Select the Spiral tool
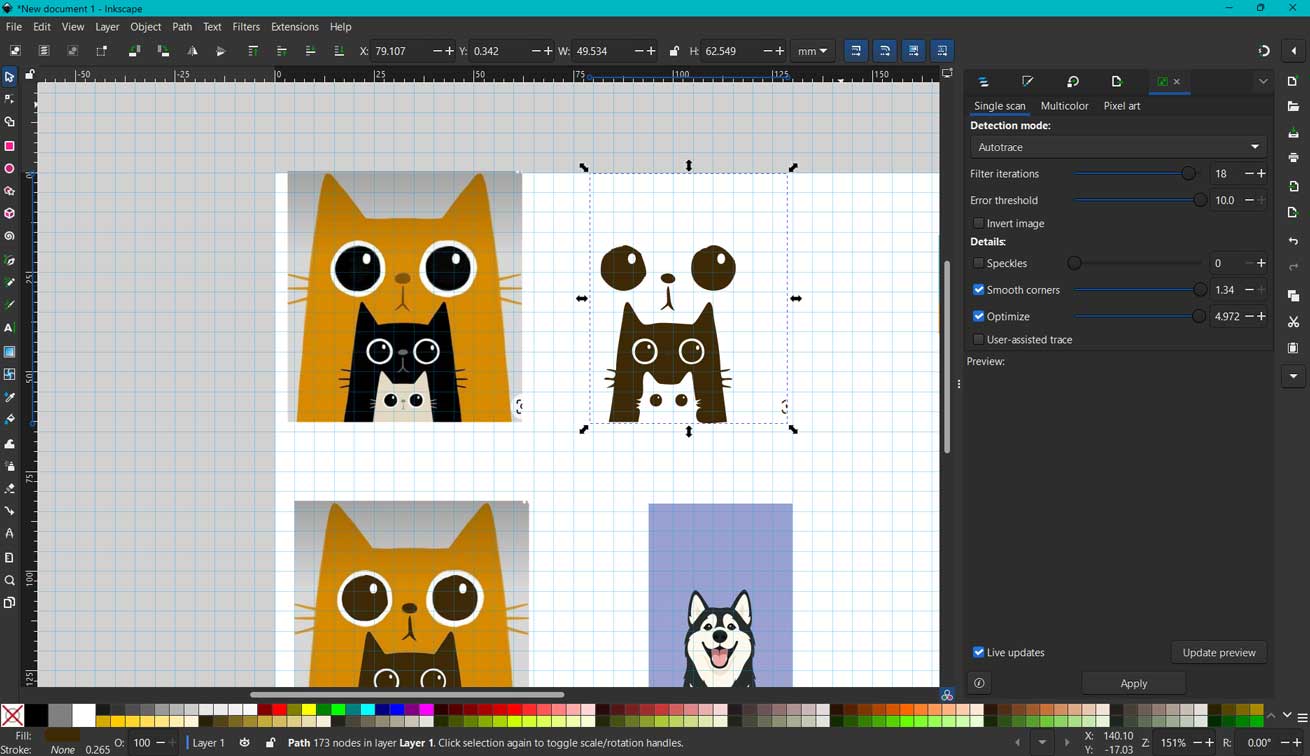1310x756 pixels. (x=10, y=235)
